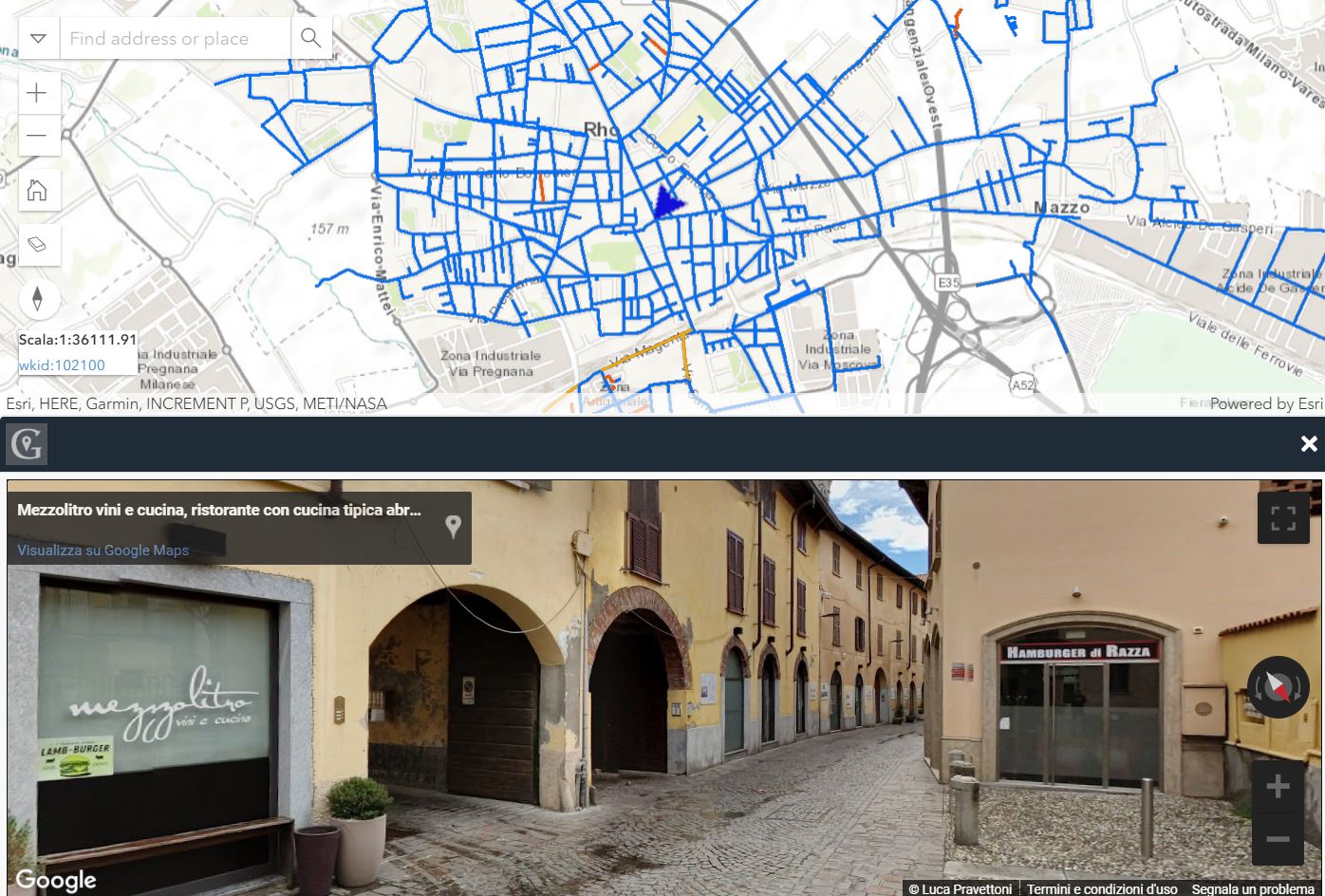Click the Google Street View widget icon
The width and height of the screenshot is (1325, 896).
27,444
